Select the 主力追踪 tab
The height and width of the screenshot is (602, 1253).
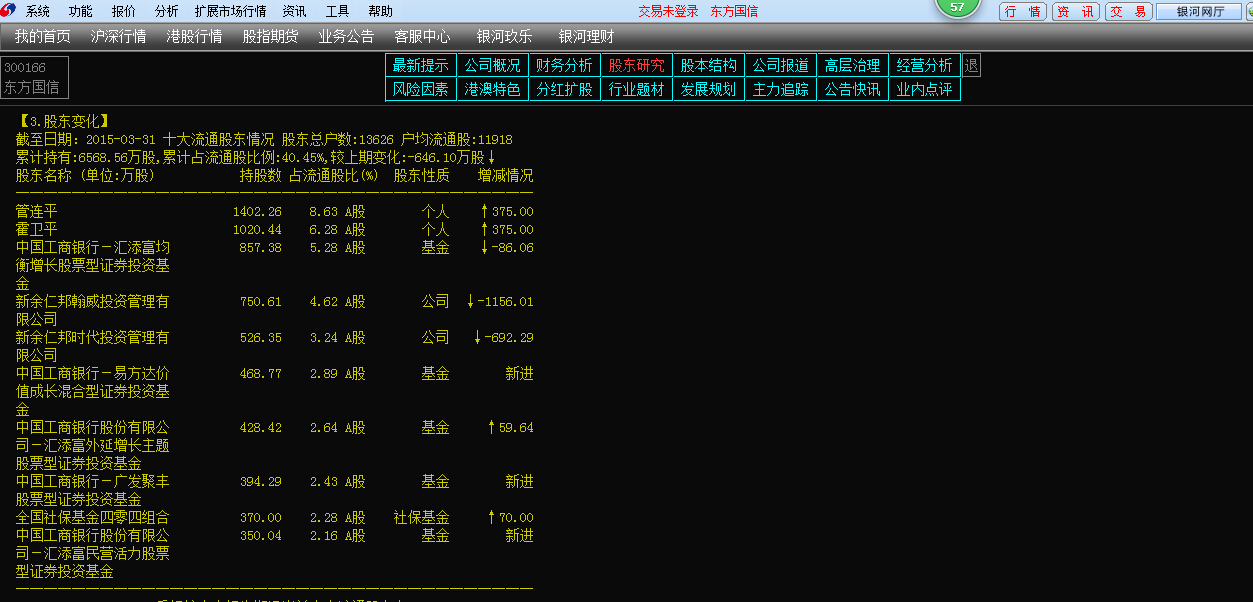pos(781,89)
